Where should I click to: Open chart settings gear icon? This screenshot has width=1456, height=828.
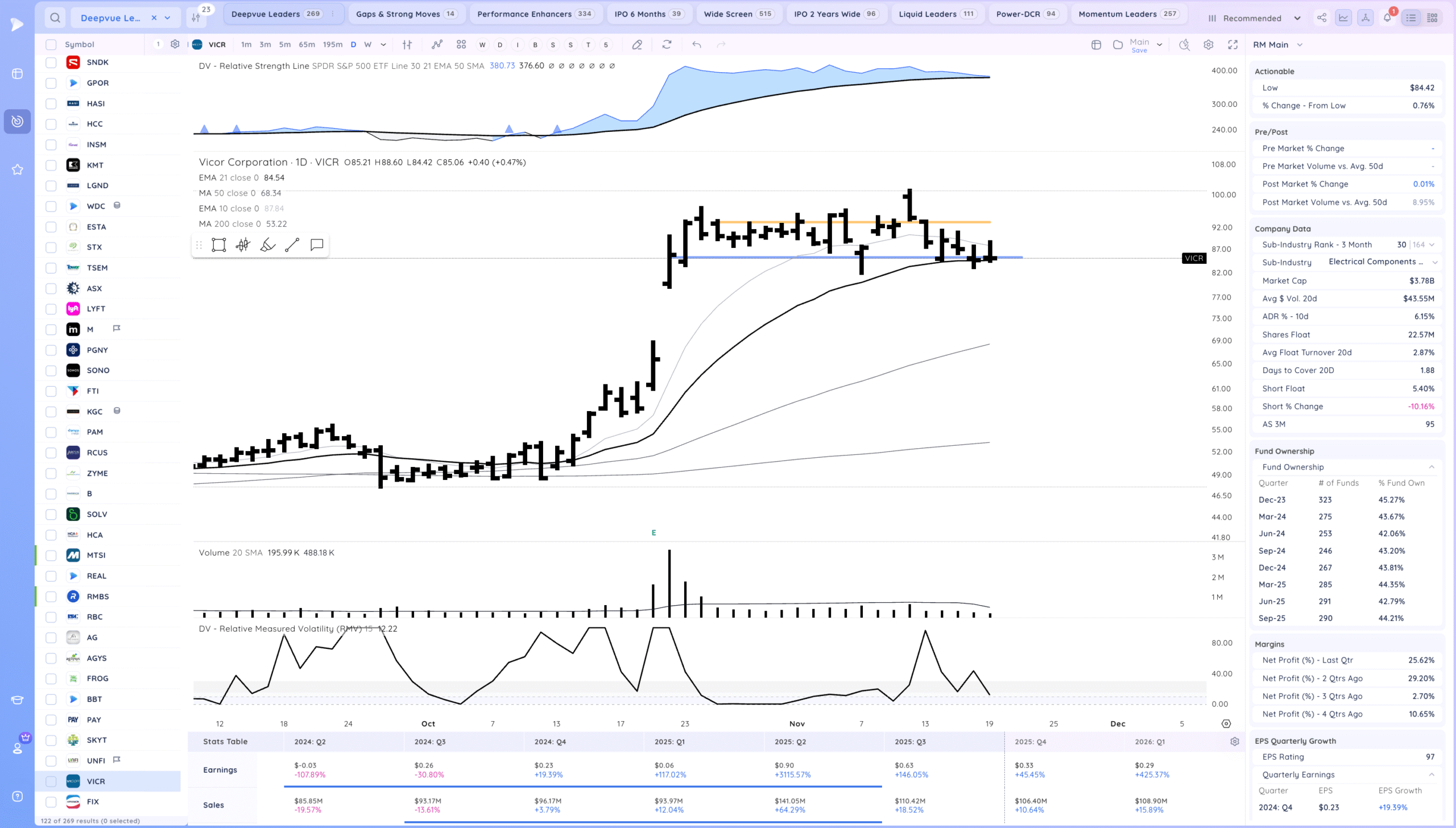pos(1209,44)
